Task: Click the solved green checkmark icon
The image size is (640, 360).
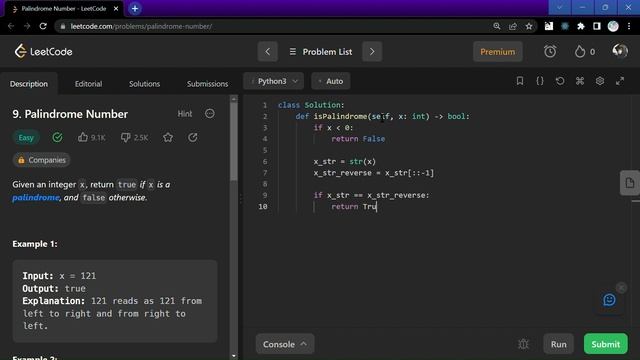Action: (58, 138)
